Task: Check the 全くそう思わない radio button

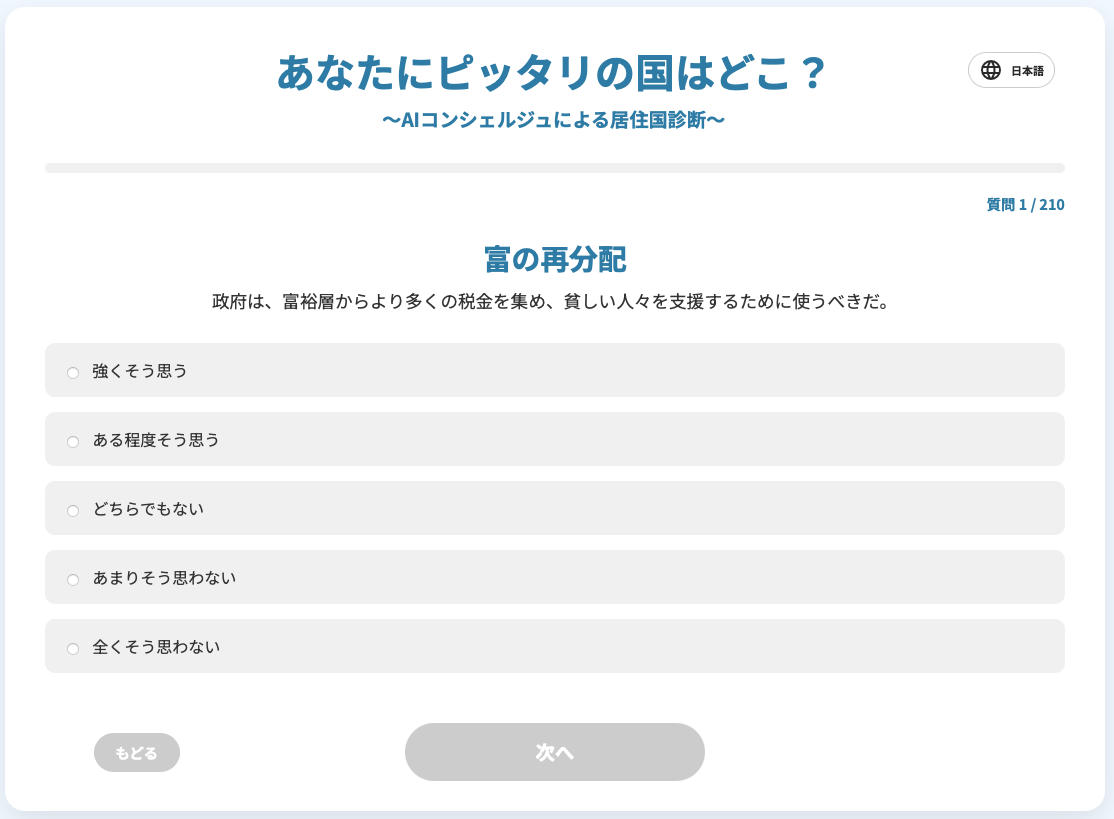Action: coord(73,649)
